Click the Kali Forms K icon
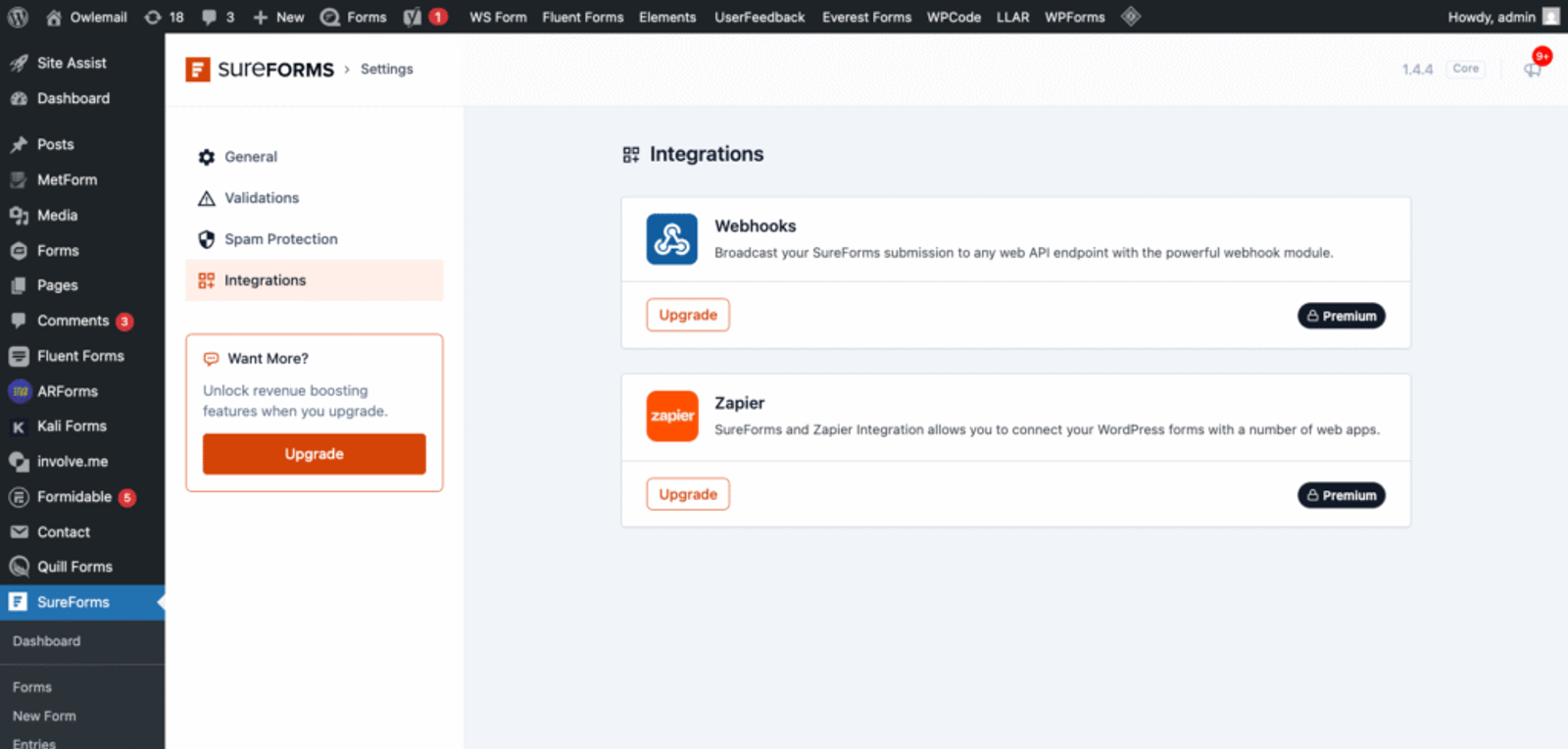The image size is (1568, 749). pos(19,426)
